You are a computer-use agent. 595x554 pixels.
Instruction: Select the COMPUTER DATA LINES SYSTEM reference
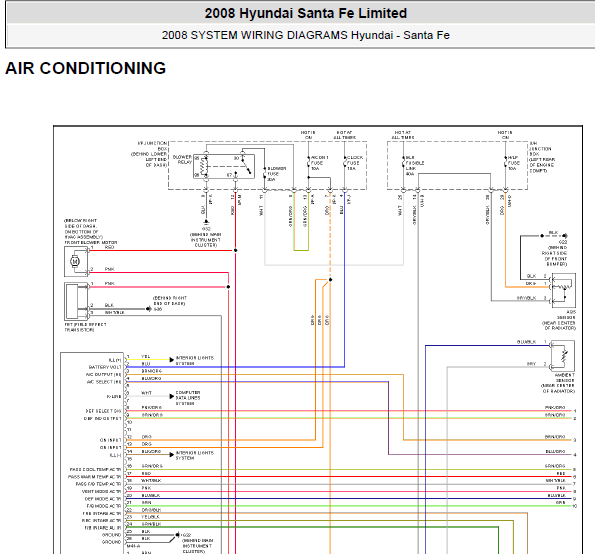pos(188,398)
